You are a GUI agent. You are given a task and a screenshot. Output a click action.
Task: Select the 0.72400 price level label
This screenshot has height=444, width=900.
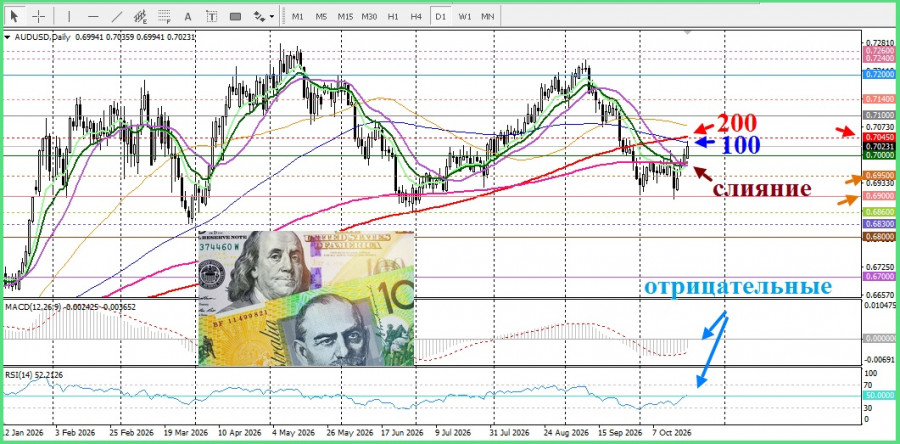(x=879, y=59)
